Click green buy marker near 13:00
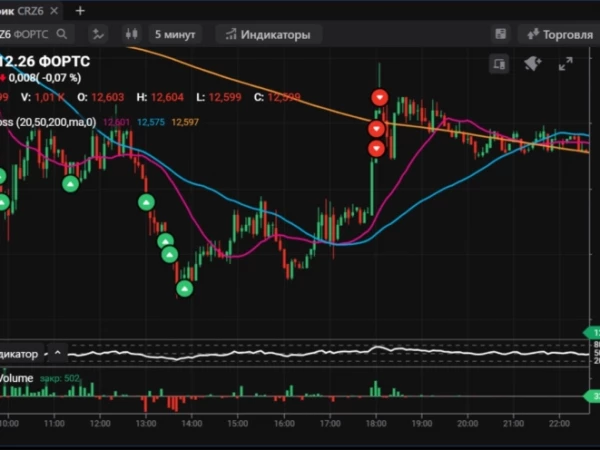 [x=146, y=202]
